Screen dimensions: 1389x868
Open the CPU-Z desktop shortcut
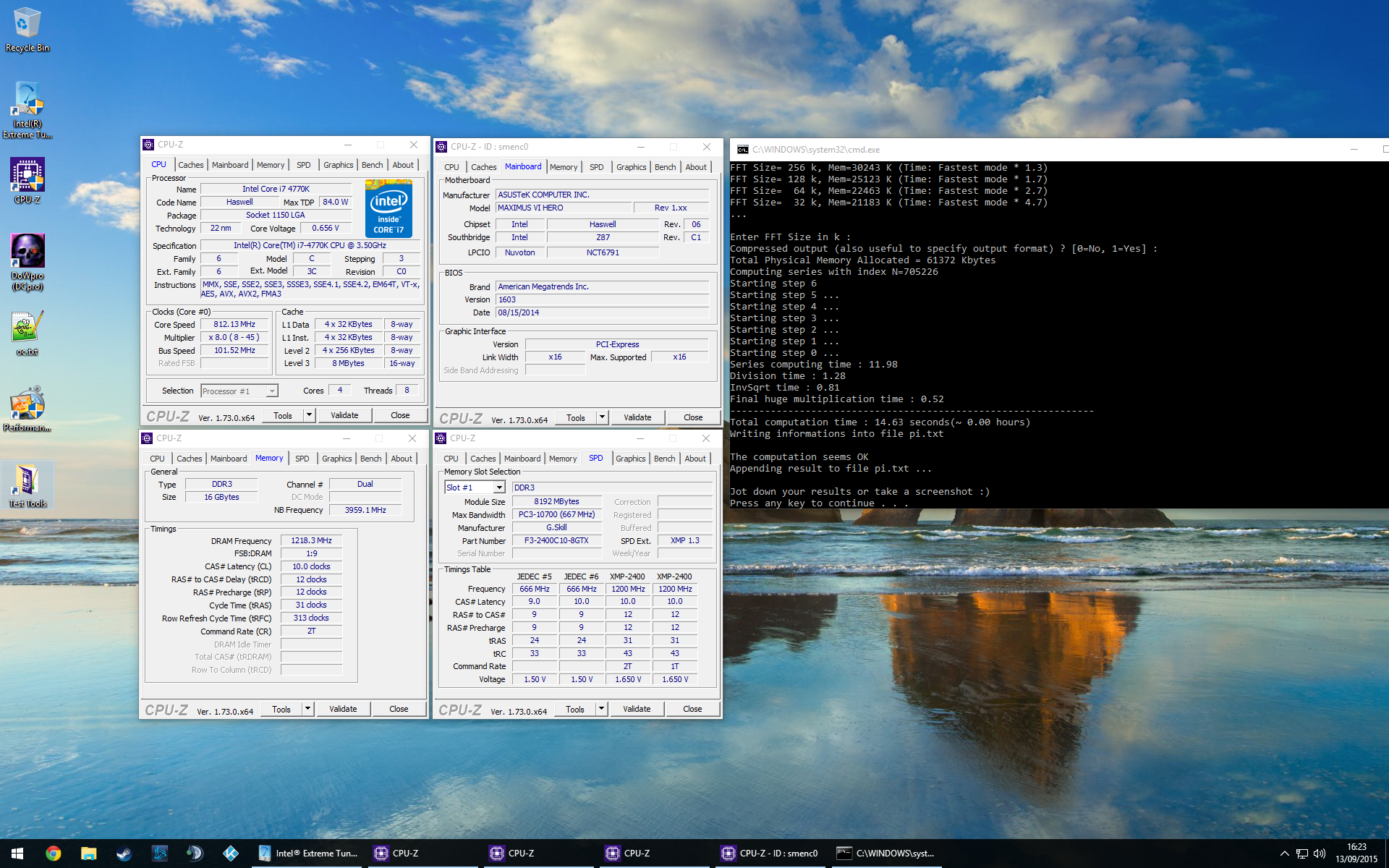27,181
